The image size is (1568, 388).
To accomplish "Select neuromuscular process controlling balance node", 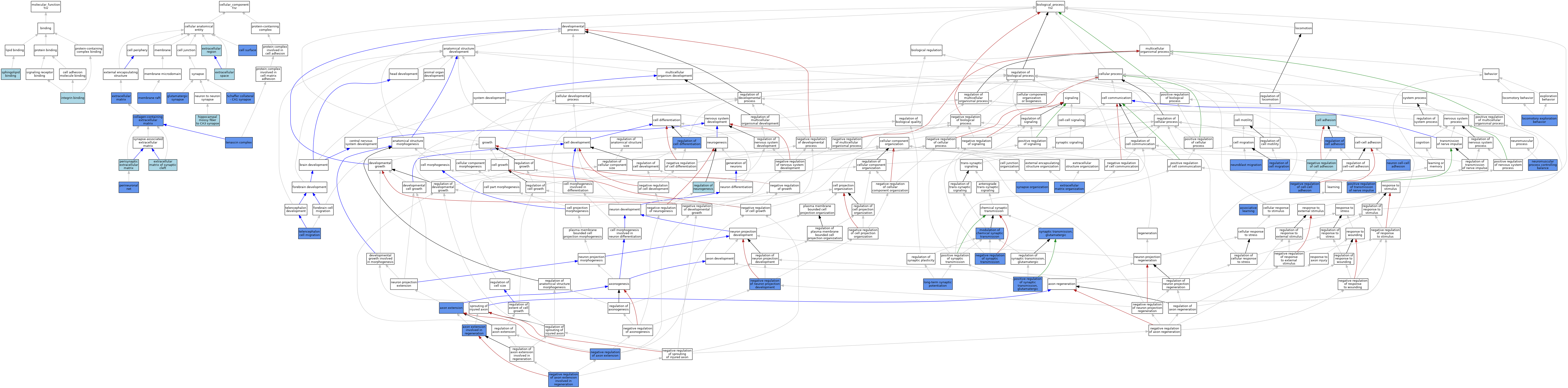I will tap(1542, 165).
